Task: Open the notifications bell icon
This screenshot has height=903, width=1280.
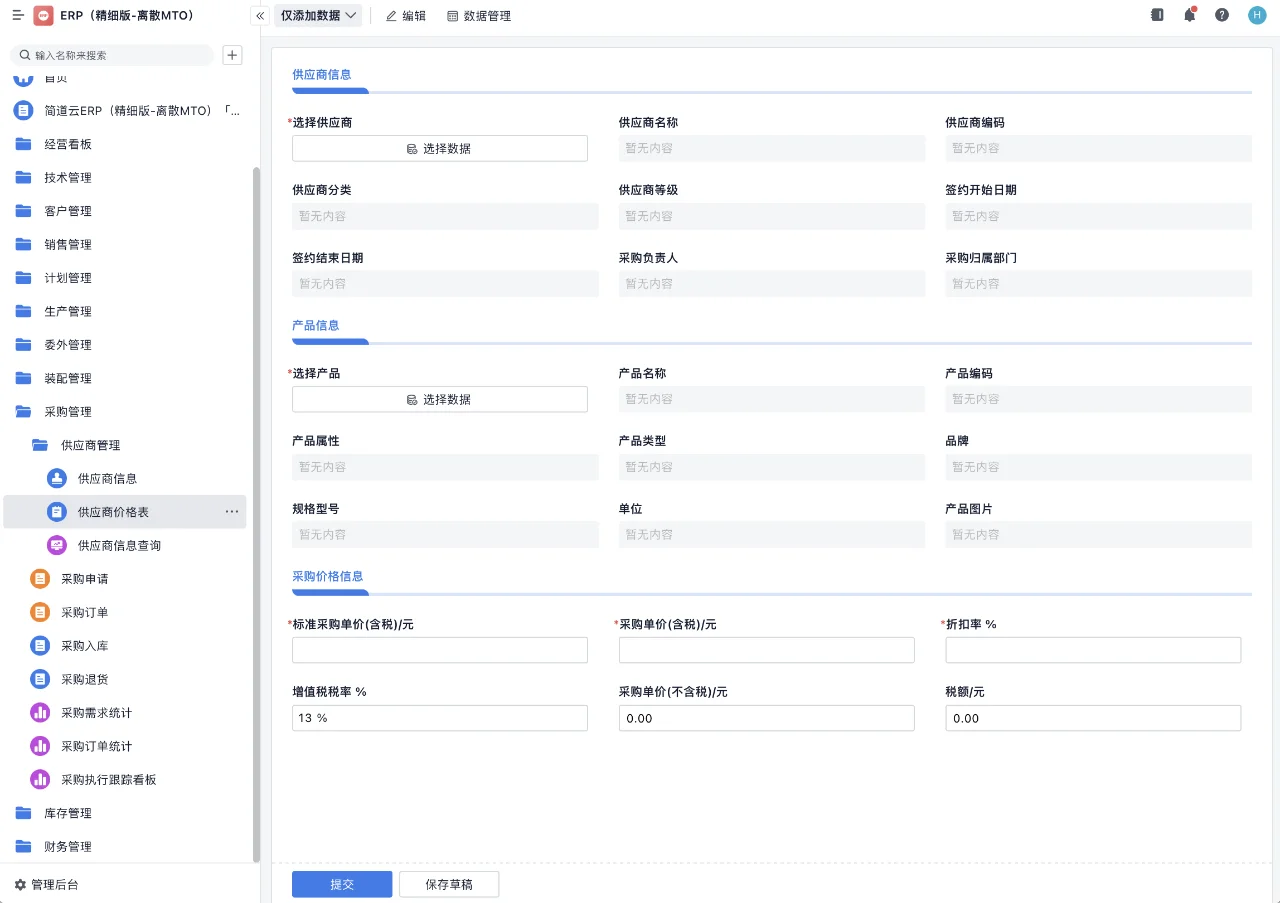Action: pyautogui.click(x=1190, y=15)
